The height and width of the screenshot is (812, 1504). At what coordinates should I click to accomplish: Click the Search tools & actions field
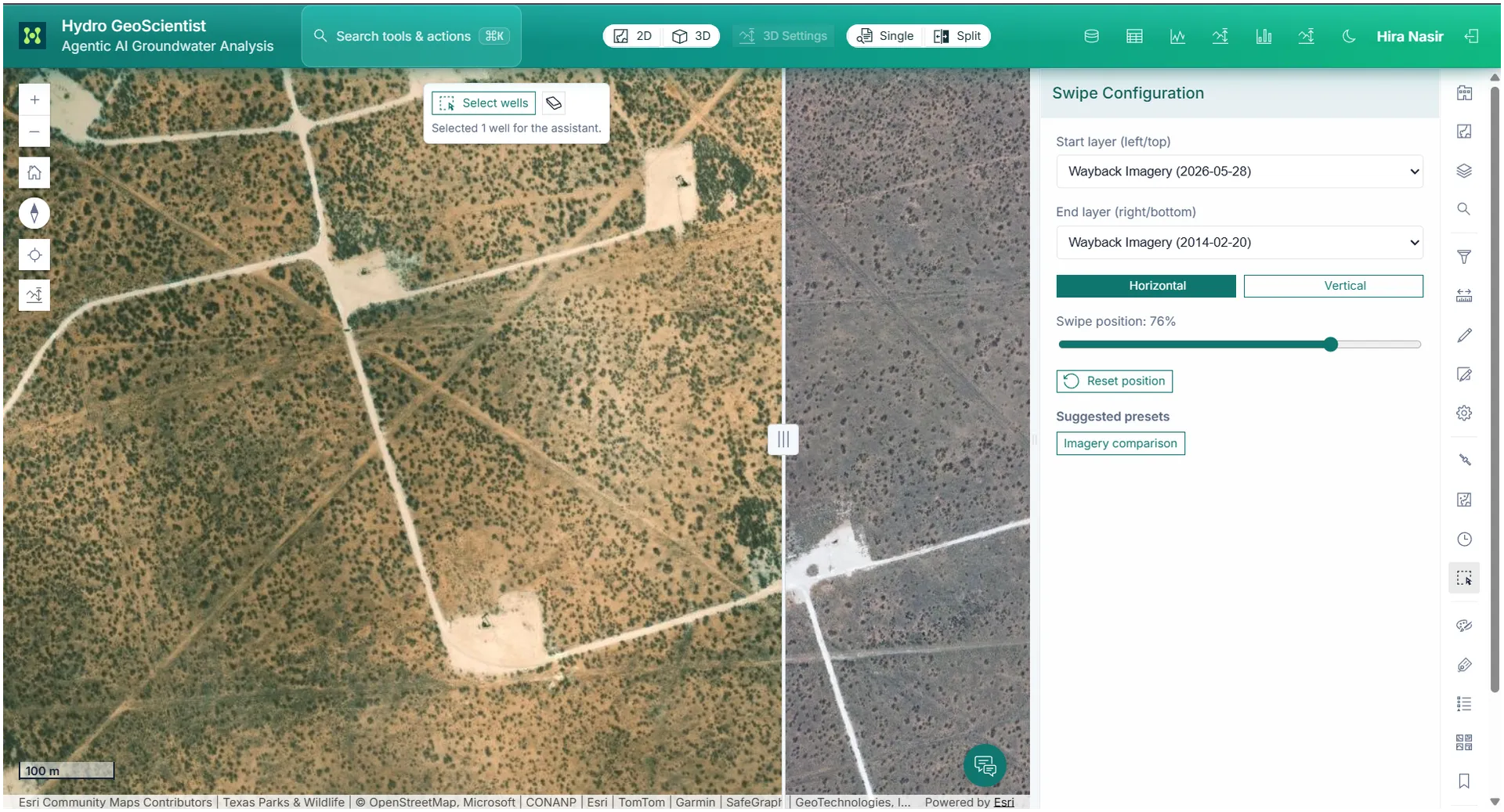coord(411,36)
